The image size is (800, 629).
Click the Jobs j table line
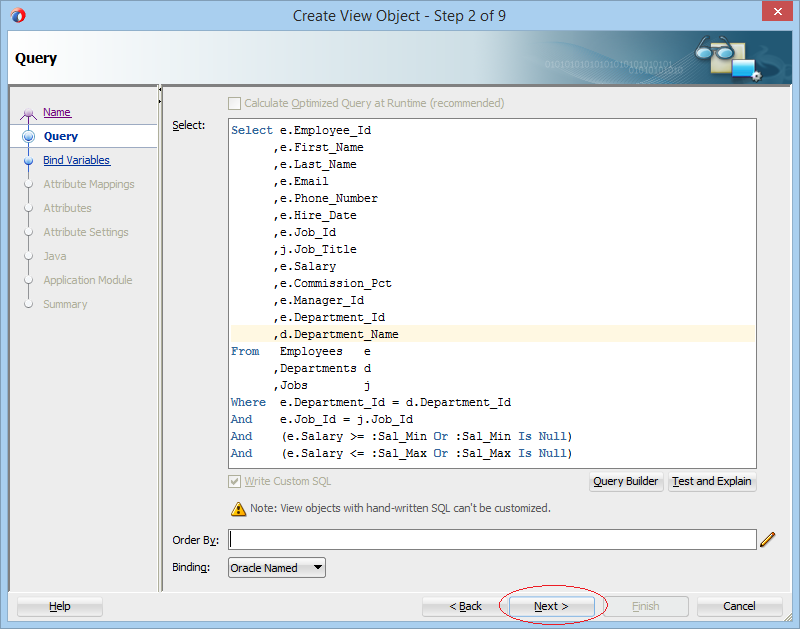[322, 385]
